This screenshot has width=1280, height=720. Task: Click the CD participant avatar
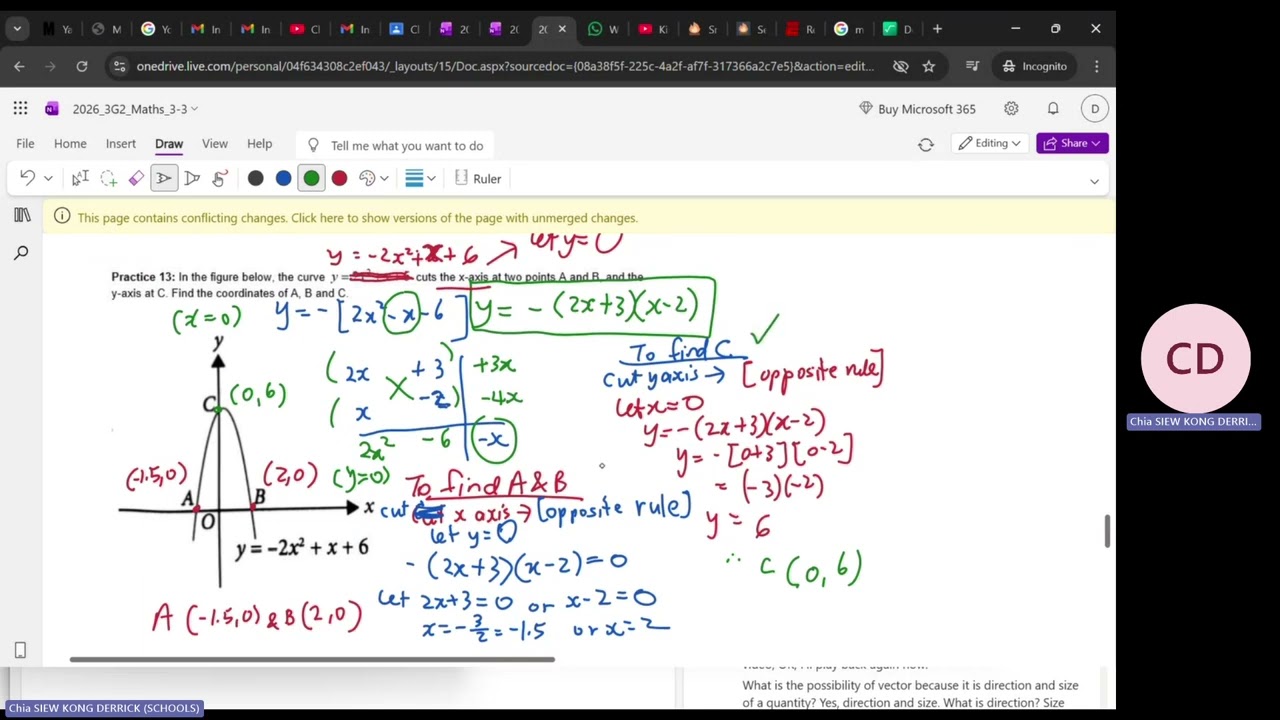pos(1195,358)
